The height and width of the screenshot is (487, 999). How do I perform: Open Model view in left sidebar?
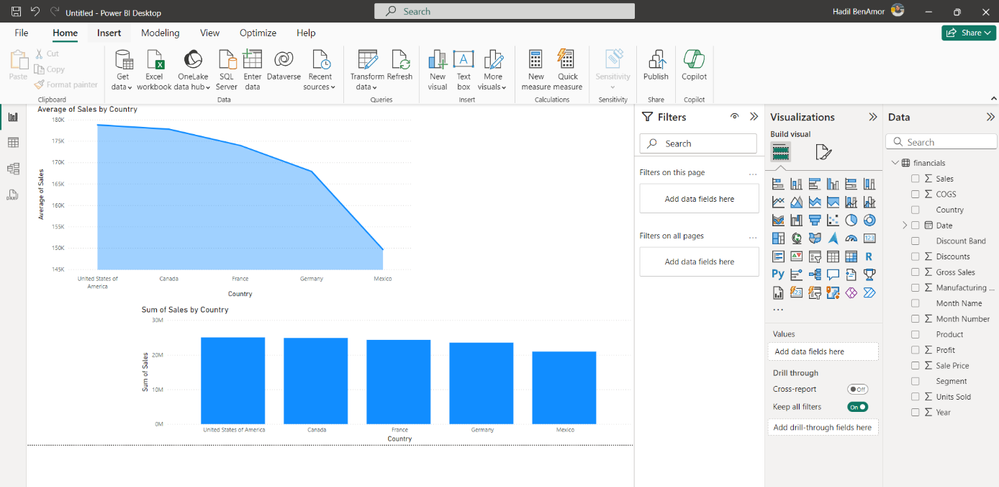13,168
